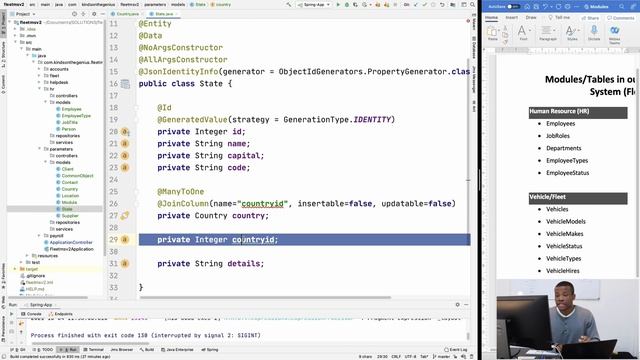Expand the helpdesk package folder
Image resolution: width=640 pixels, height=360 pixels.
click(40, 82)
